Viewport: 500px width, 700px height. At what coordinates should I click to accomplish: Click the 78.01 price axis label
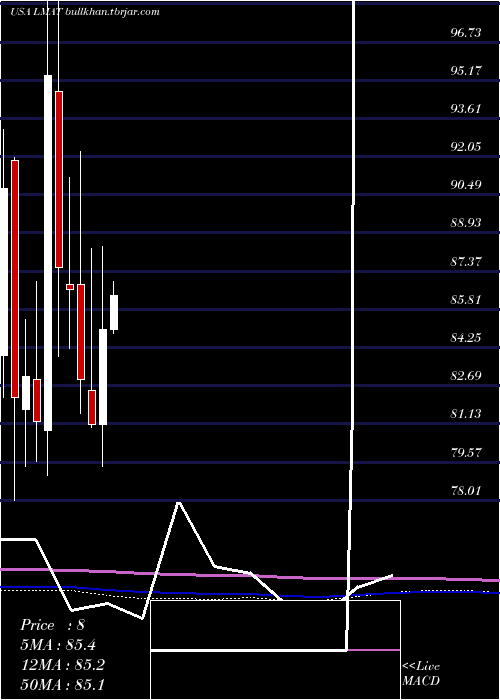point(466,491)
